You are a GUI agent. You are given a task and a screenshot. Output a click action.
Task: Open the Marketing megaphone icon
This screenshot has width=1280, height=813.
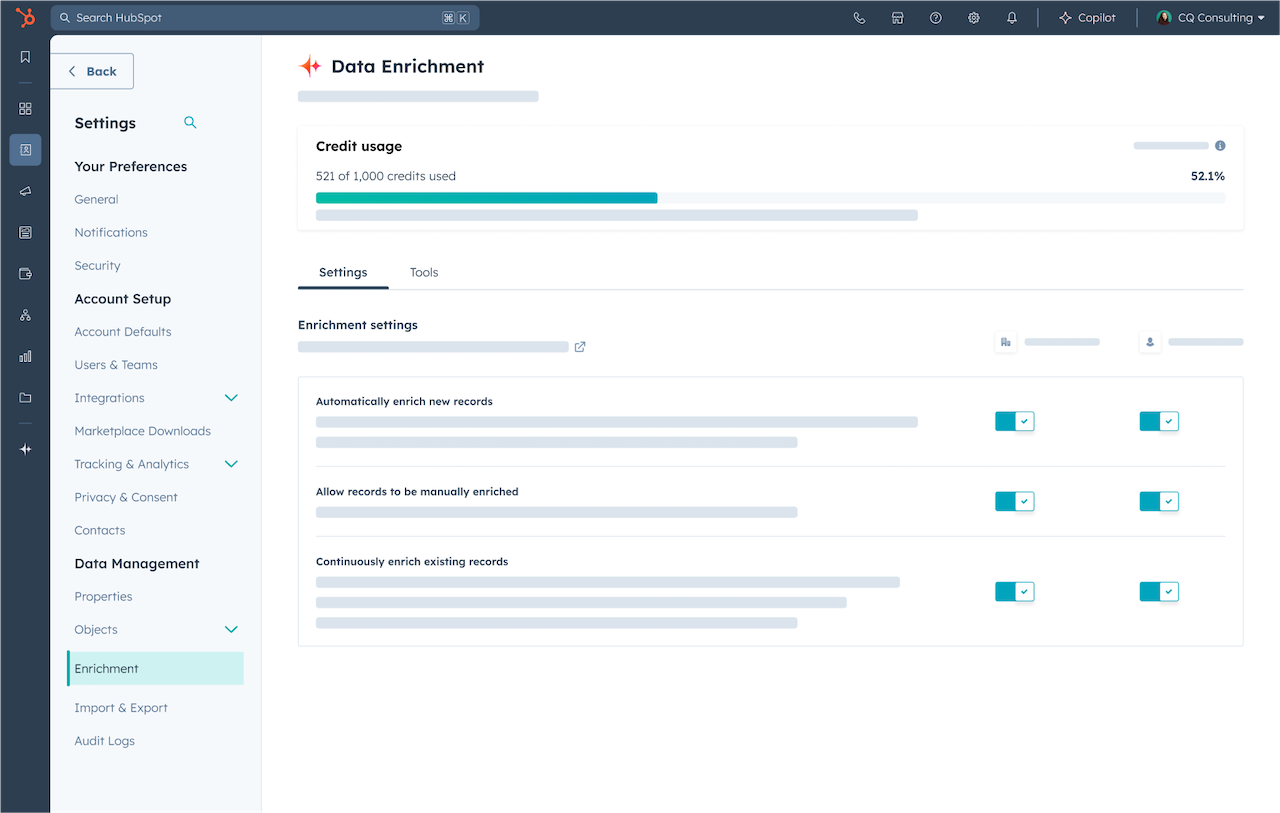[x=24, y=191]
